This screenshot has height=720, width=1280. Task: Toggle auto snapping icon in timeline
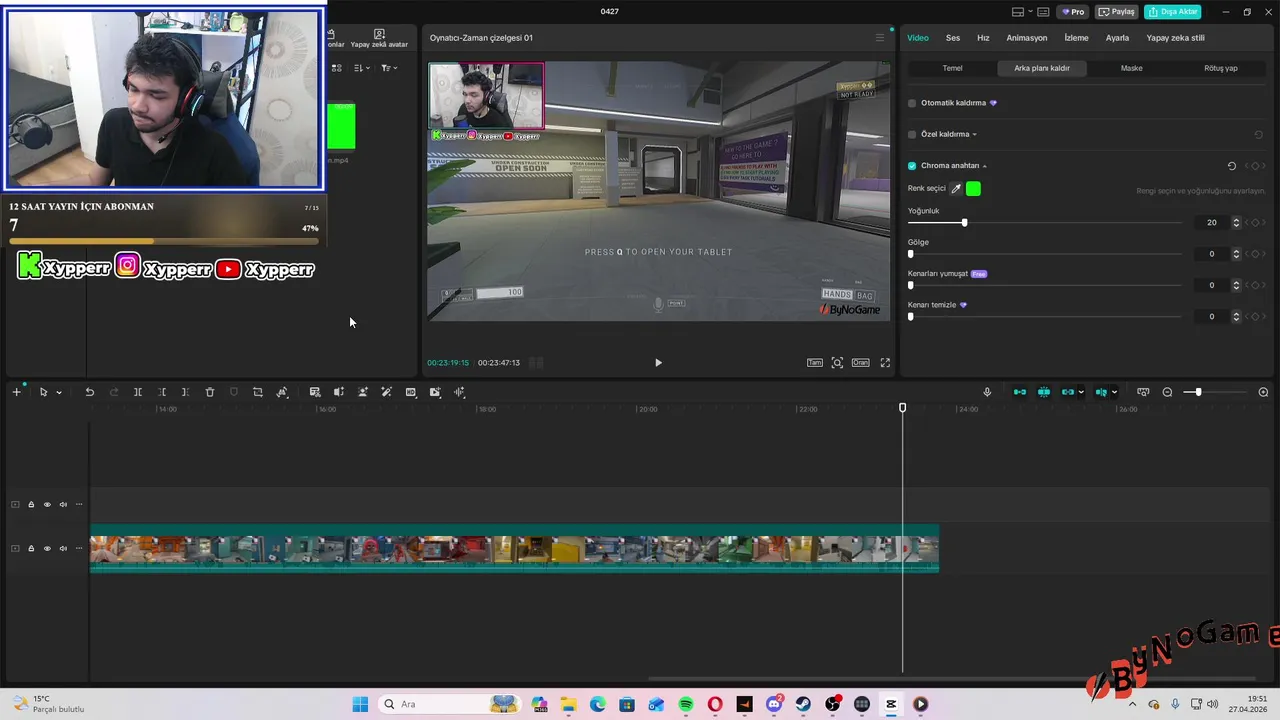tap(1044, 392)
